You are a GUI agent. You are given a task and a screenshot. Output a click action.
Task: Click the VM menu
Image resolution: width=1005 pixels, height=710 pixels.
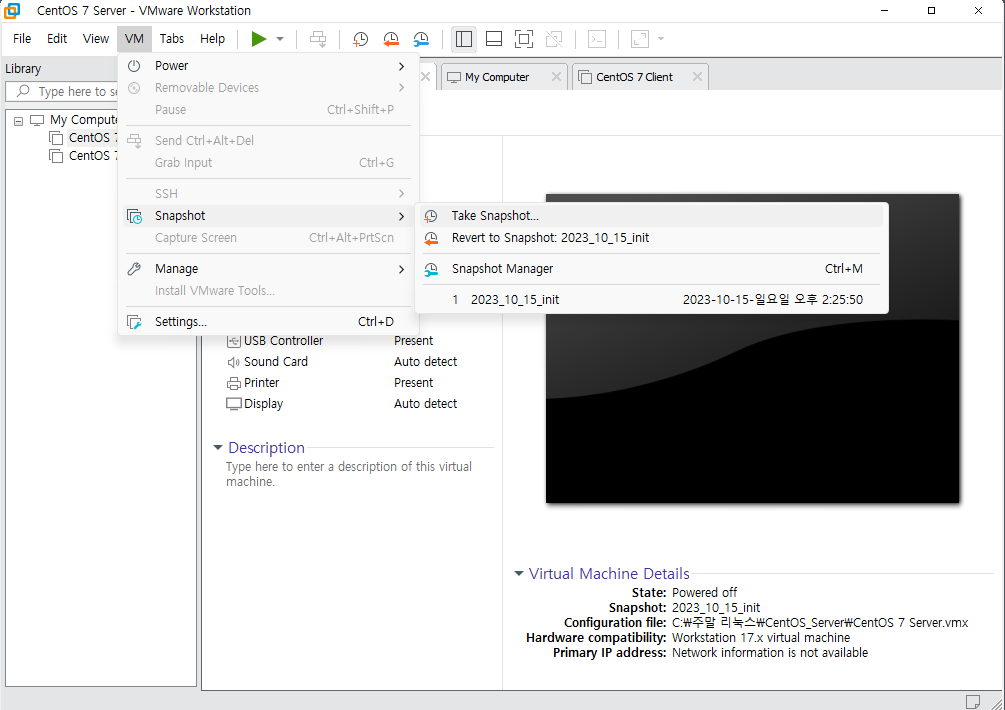point(134,38)
